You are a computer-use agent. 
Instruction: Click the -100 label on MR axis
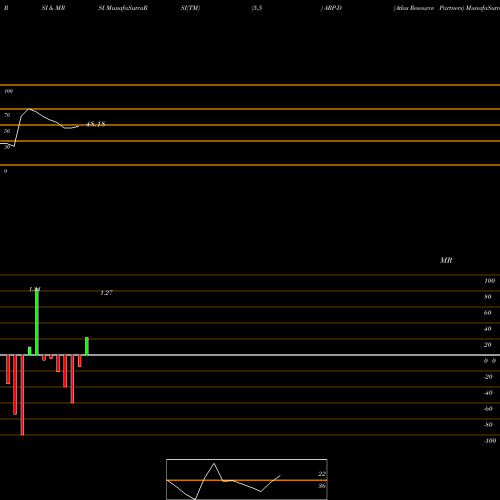pyautogui.click(x=490, y=441)
